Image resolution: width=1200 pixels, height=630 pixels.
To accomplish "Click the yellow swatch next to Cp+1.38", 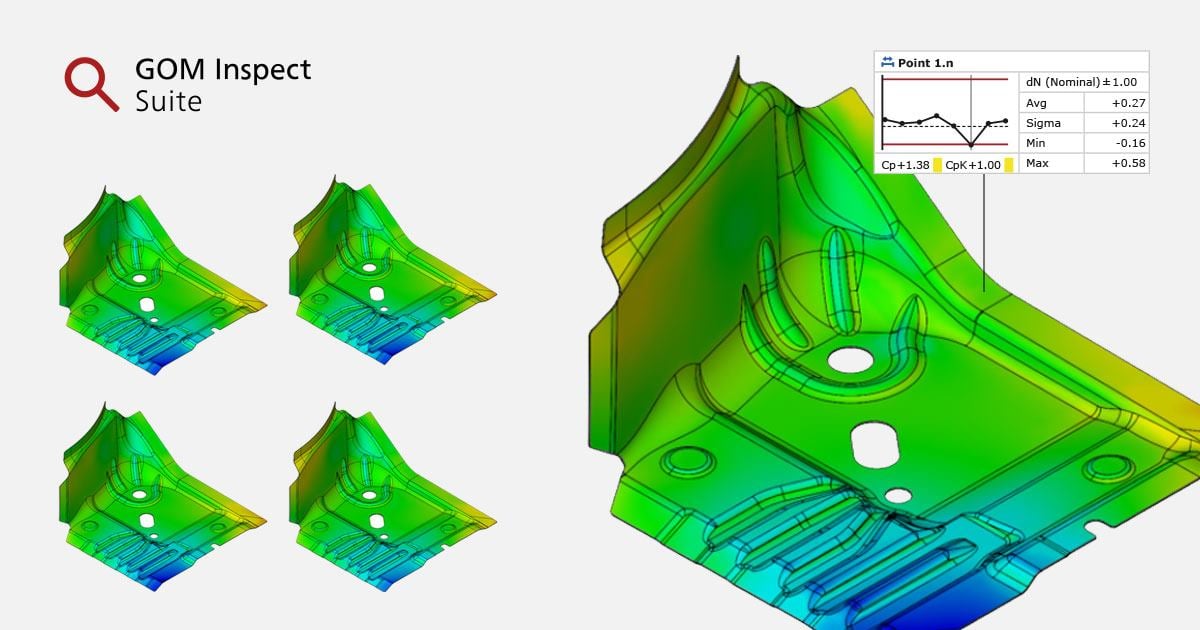I will click(x=937, y=165).
